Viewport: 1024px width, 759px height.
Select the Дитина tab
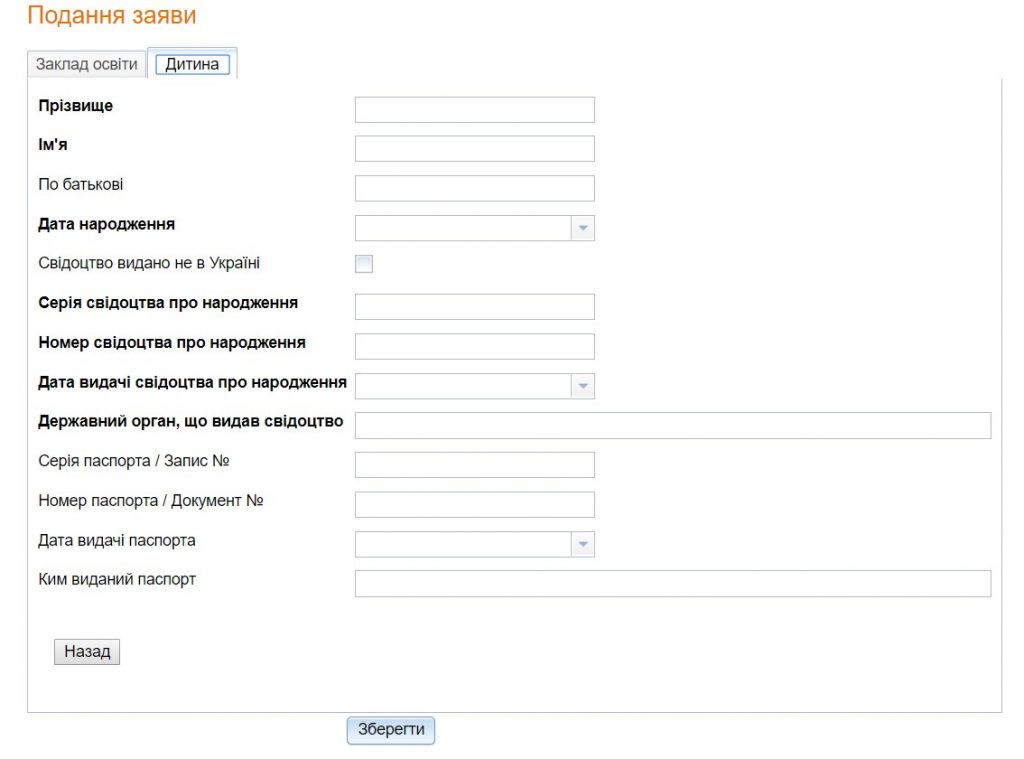192,64
